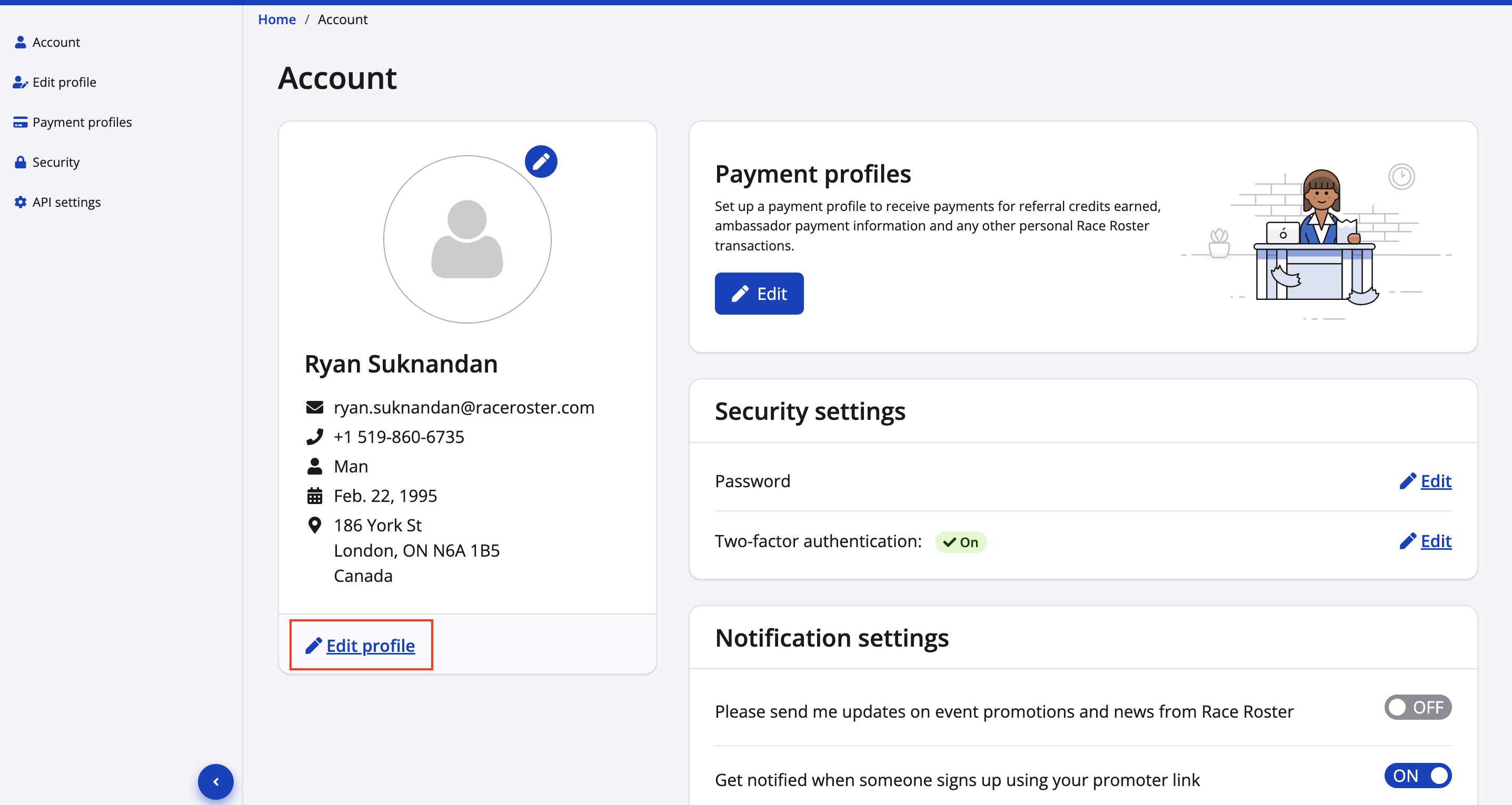Click the pencil icon on profile photo
The width and height of the screenshot is (1512, 805).
[x=541, y=162]
